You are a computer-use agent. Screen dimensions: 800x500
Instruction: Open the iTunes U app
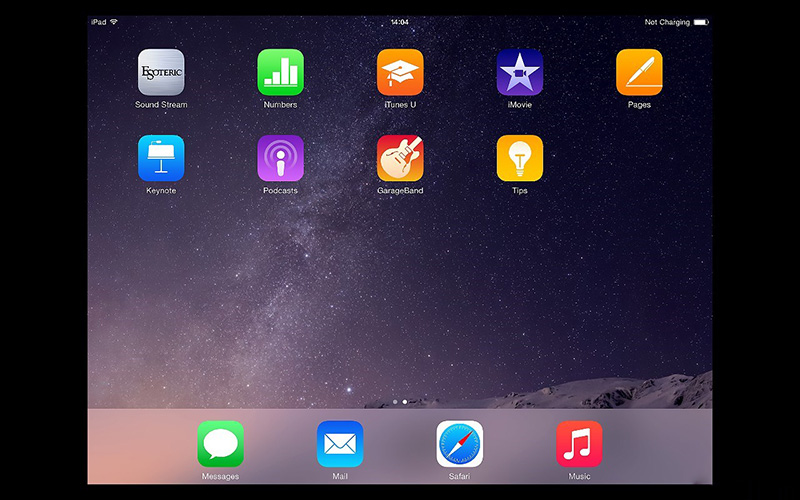pos(400,72)
